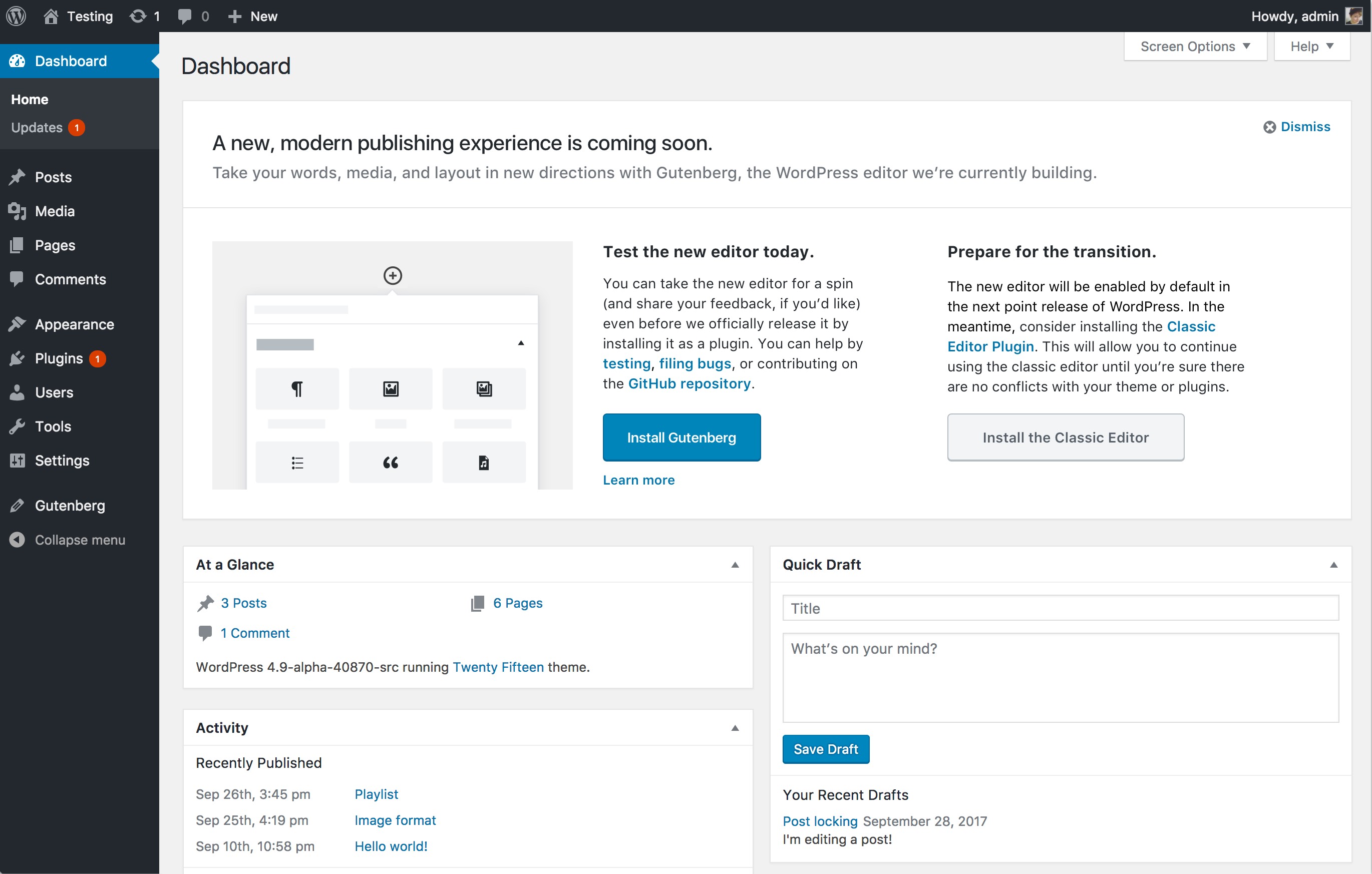Follow the Learn more link
Viewport: 1372px width, 874px height.
[639, 481]
